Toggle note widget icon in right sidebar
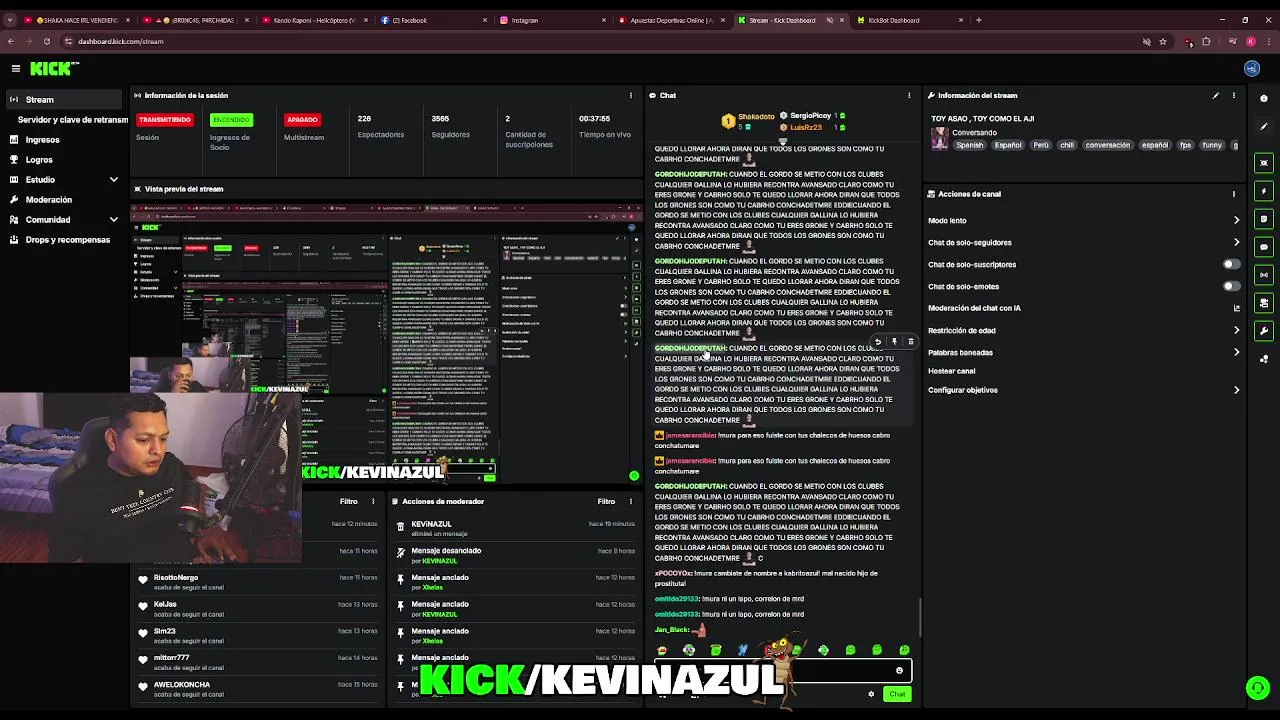The height and width of the screenshot is (720, 1280). click(1264, 219)
